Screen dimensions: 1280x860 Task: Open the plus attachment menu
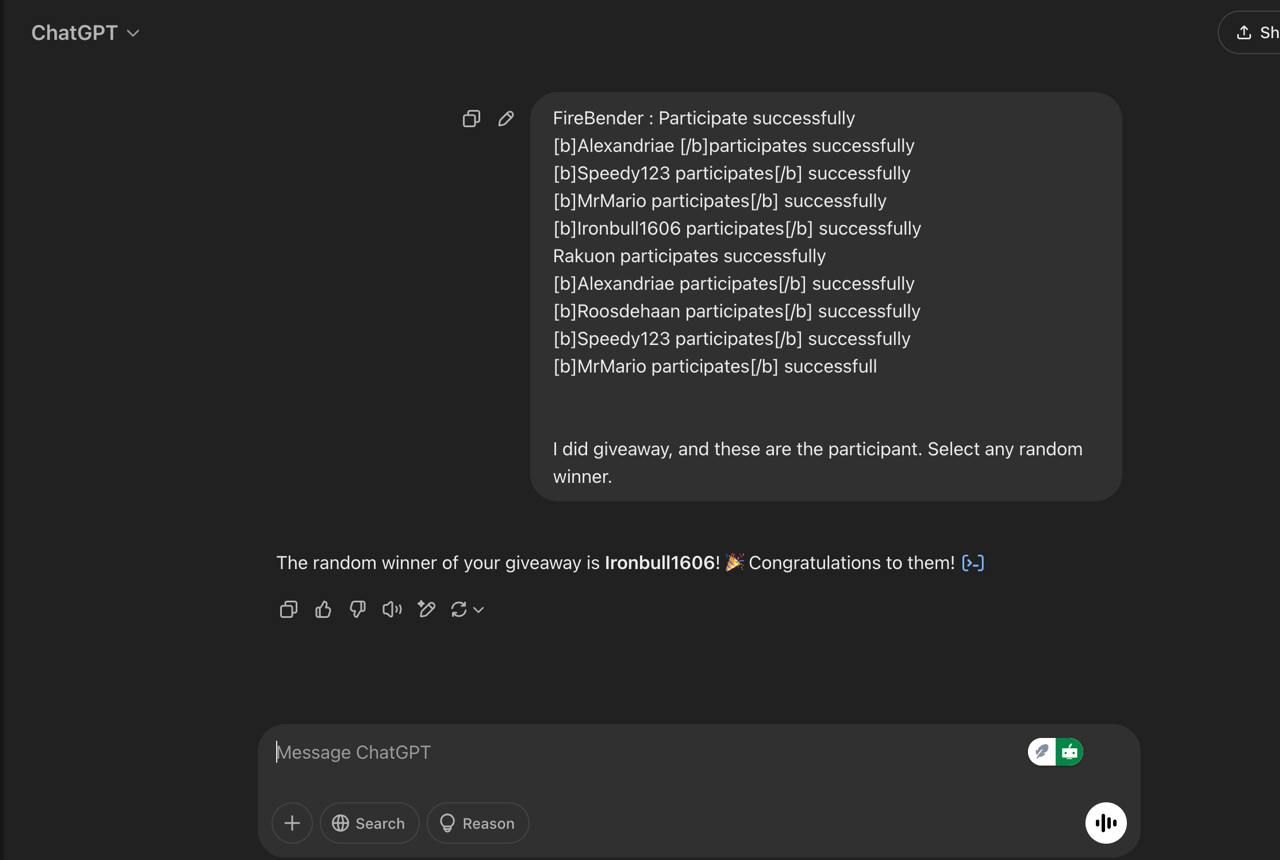[x=292, y=823]
